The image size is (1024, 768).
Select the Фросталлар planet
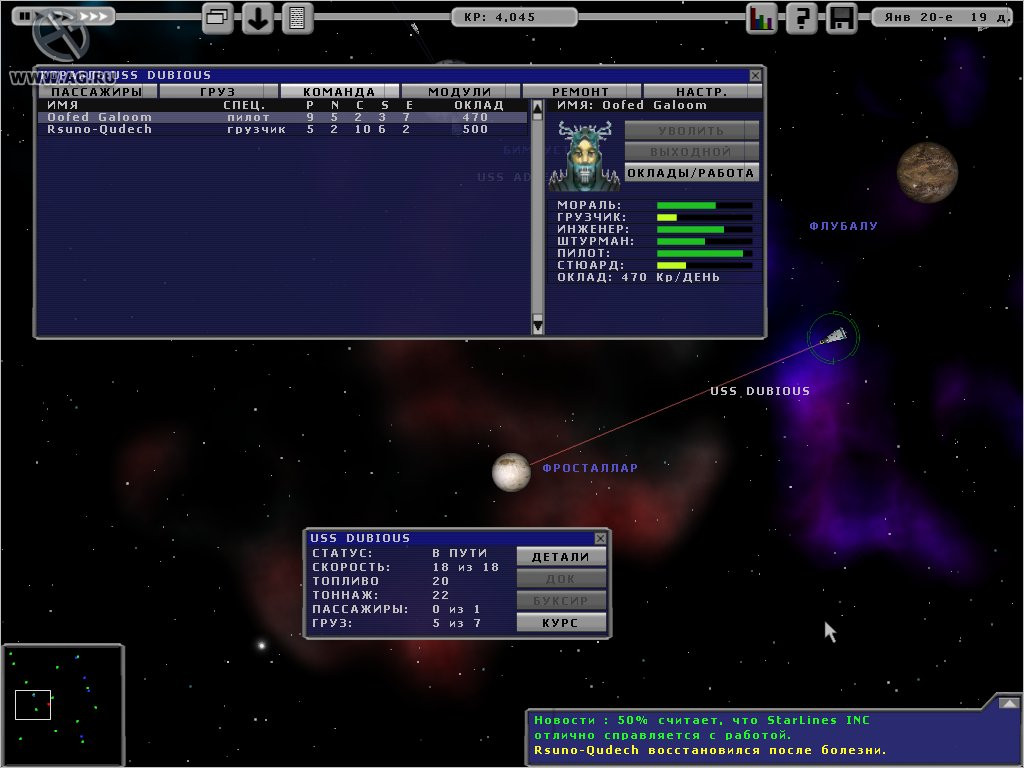[x=511, y=472]
